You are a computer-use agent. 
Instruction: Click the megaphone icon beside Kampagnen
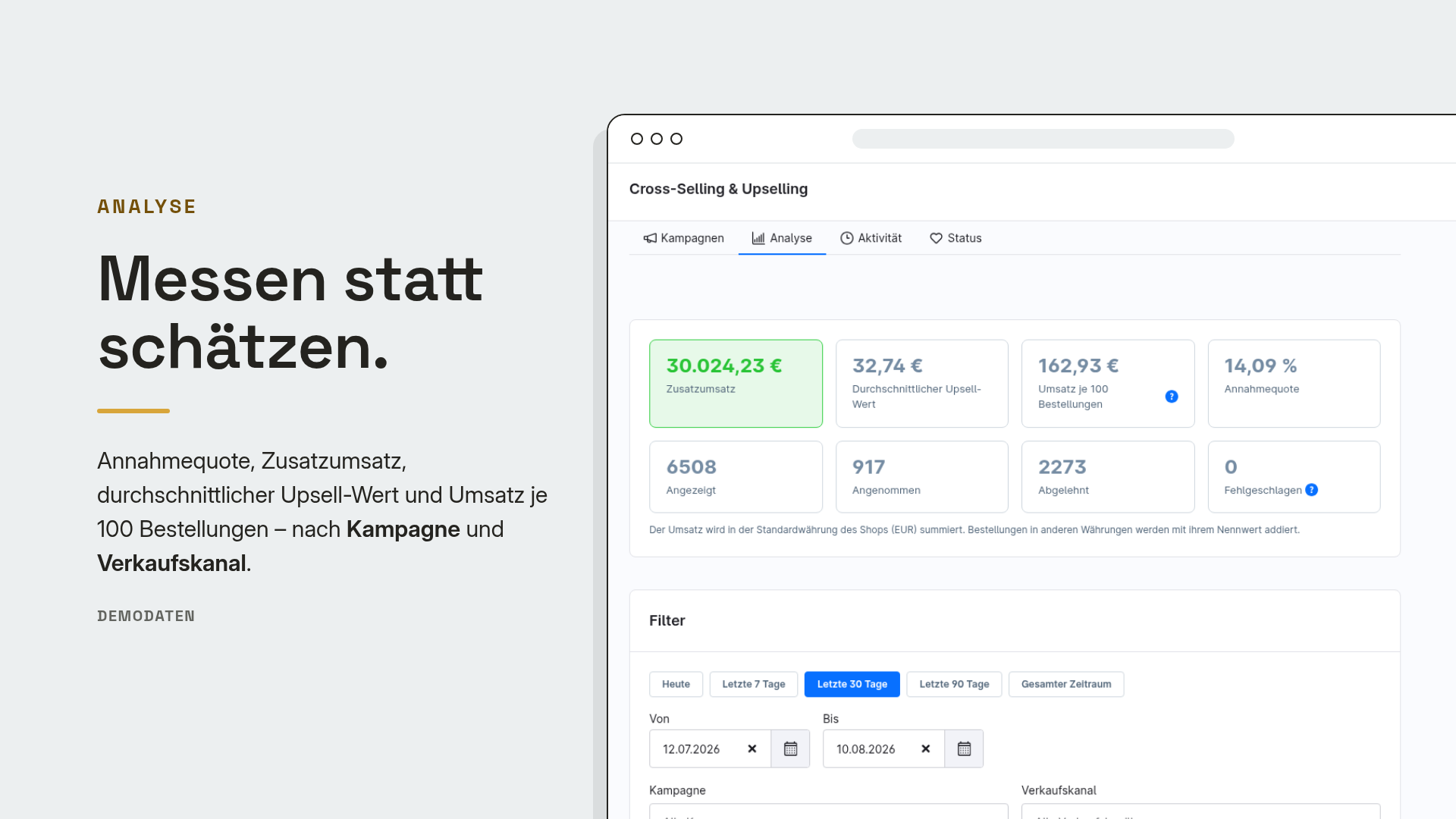[650, 238]
